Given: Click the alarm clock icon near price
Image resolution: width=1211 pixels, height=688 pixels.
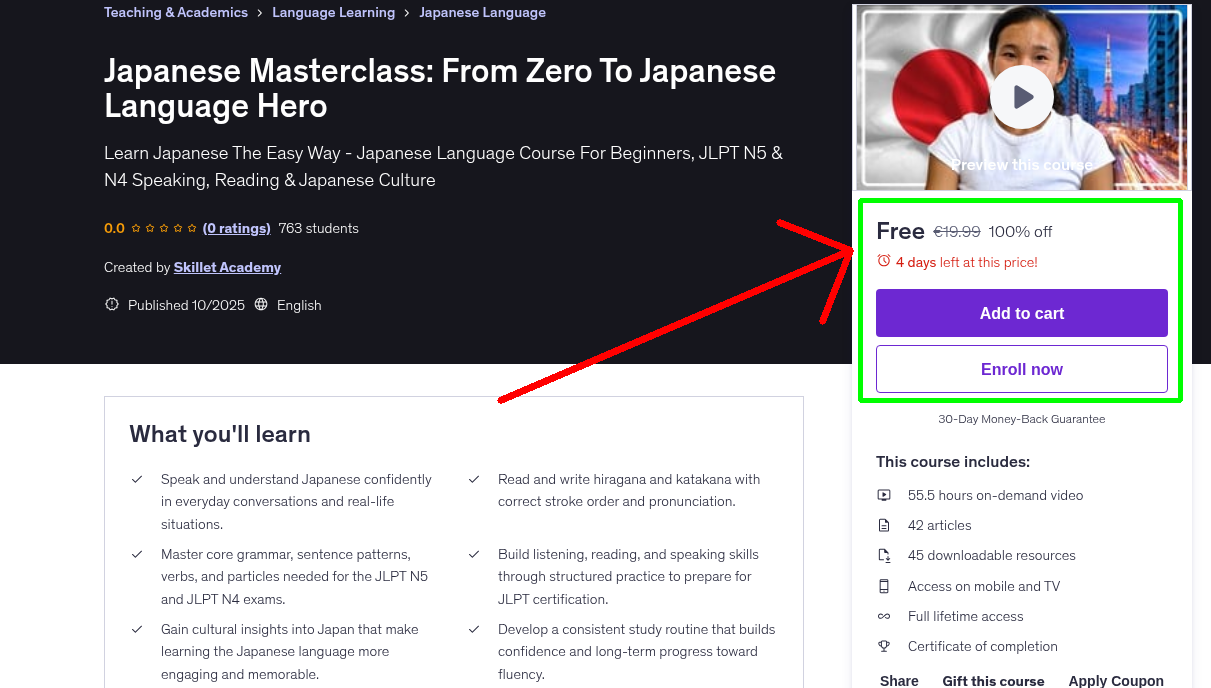Looking at the screenshot, I should pyautogui.click(x=883, y=261).
